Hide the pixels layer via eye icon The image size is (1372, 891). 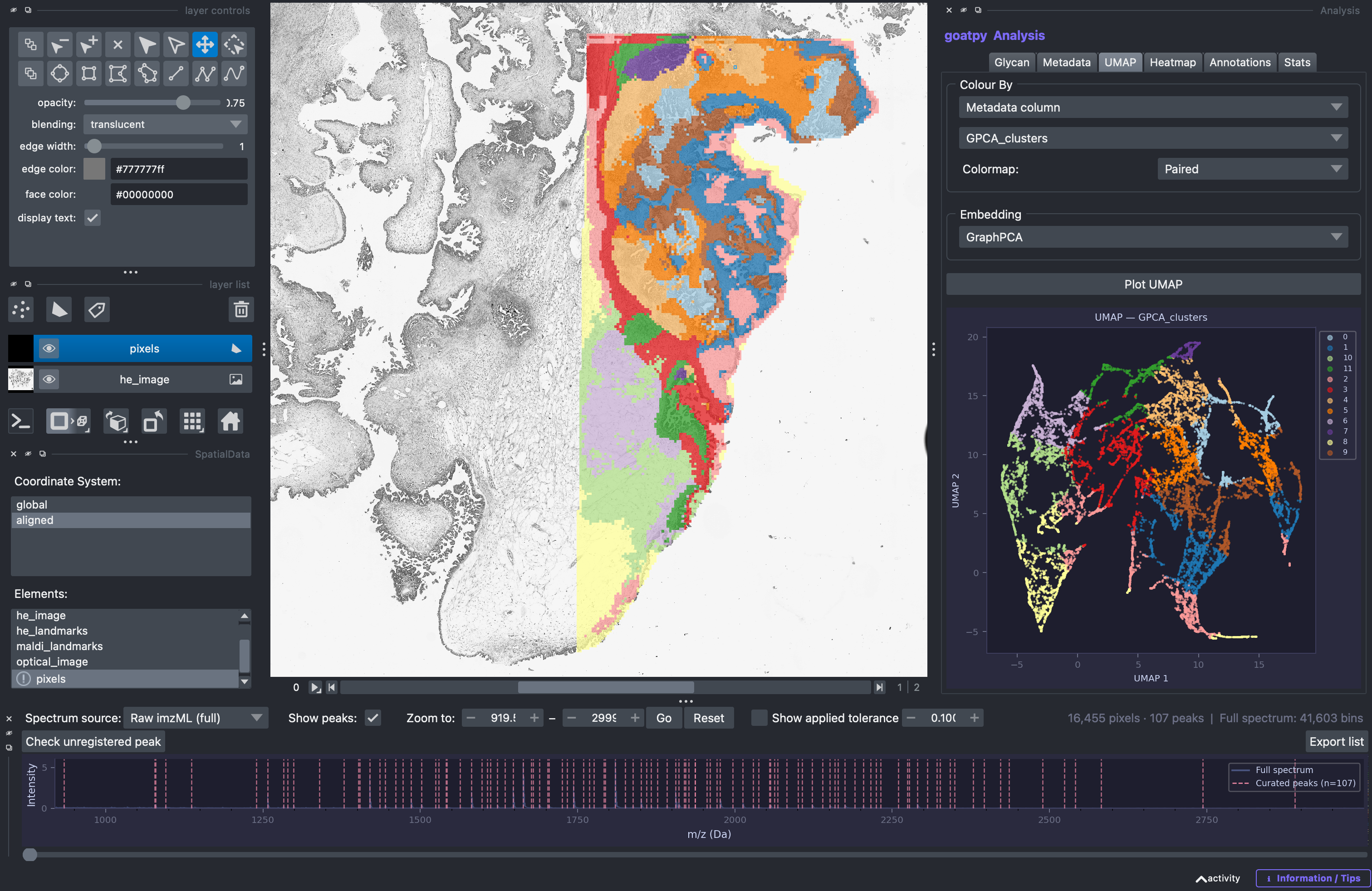49,348
